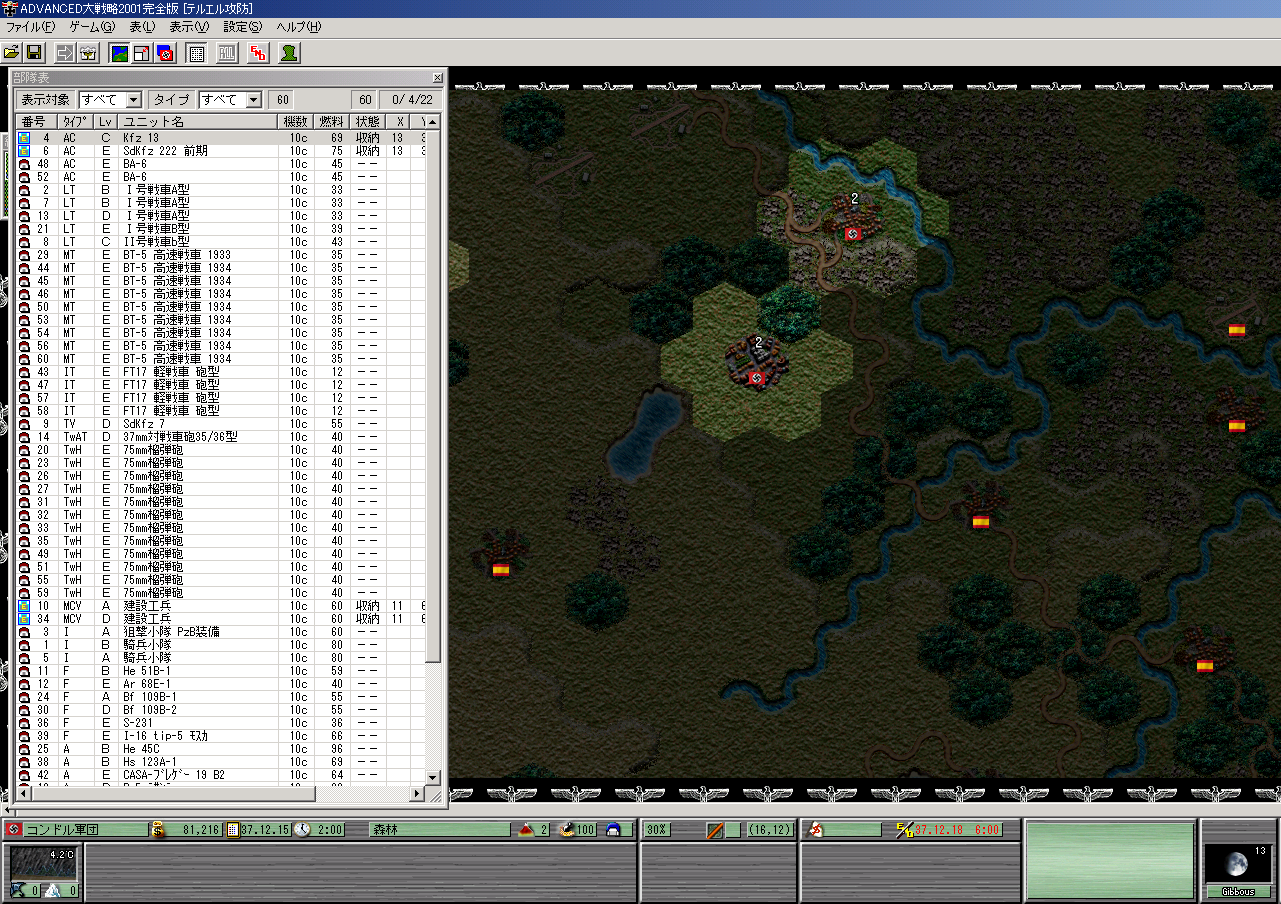
Task: Click the blue unit icon for 建設工兵 number 34
Action: (x=24, y=619)
